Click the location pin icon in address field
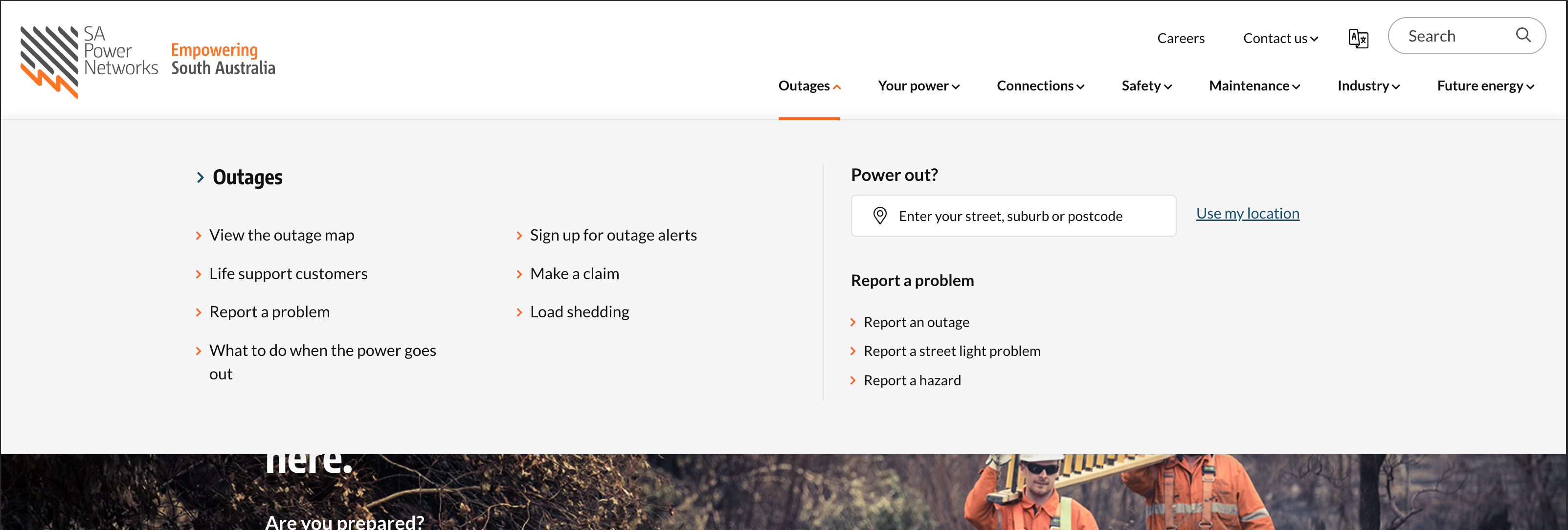The width and height of the screenshot is (1568, 530). 879,216
